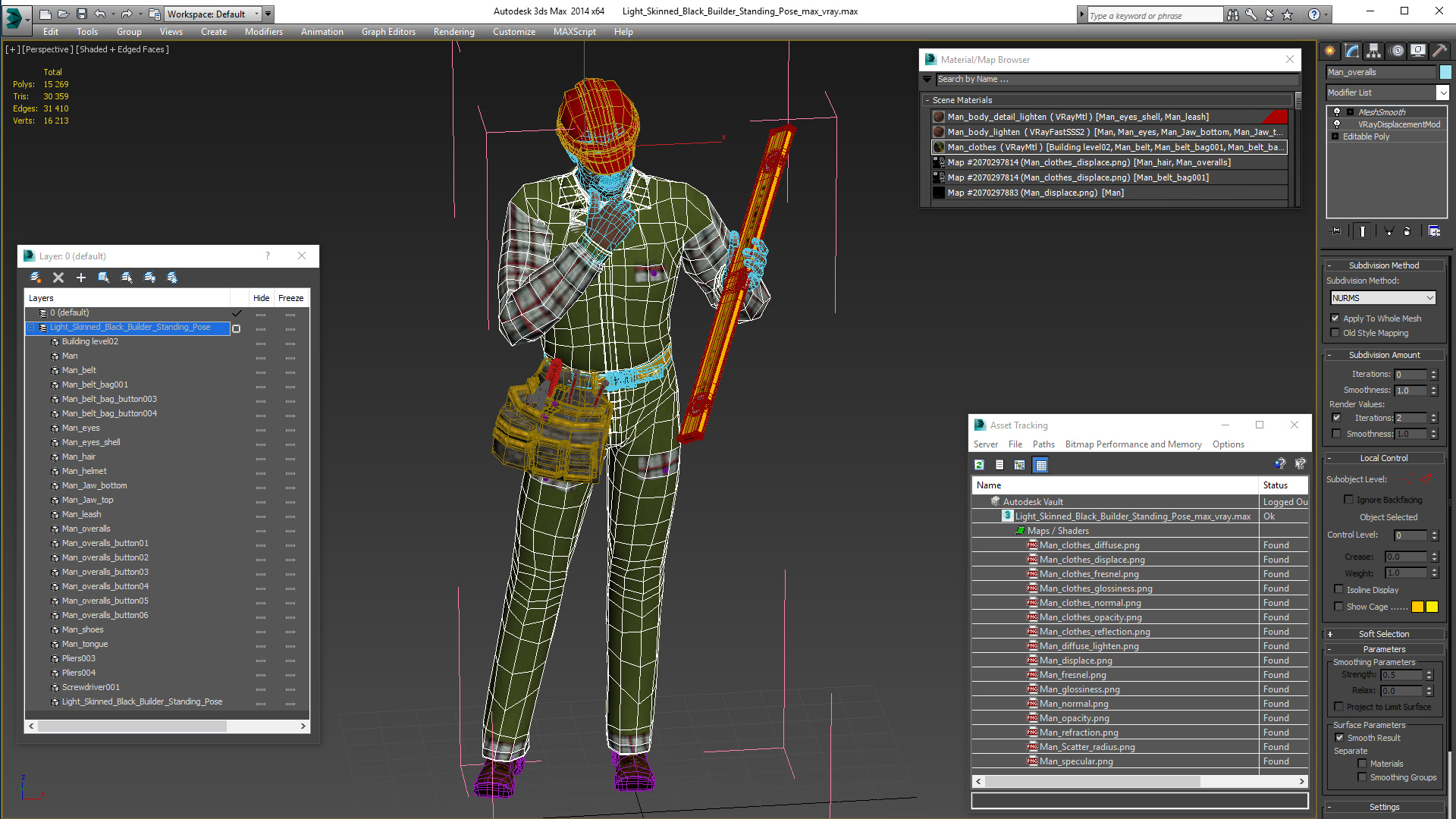Click Refresh icon in Asset Tracking toolbar
Image resolution: width=1456 pixels, height=819 pixels.
click(x=979, y=465)
